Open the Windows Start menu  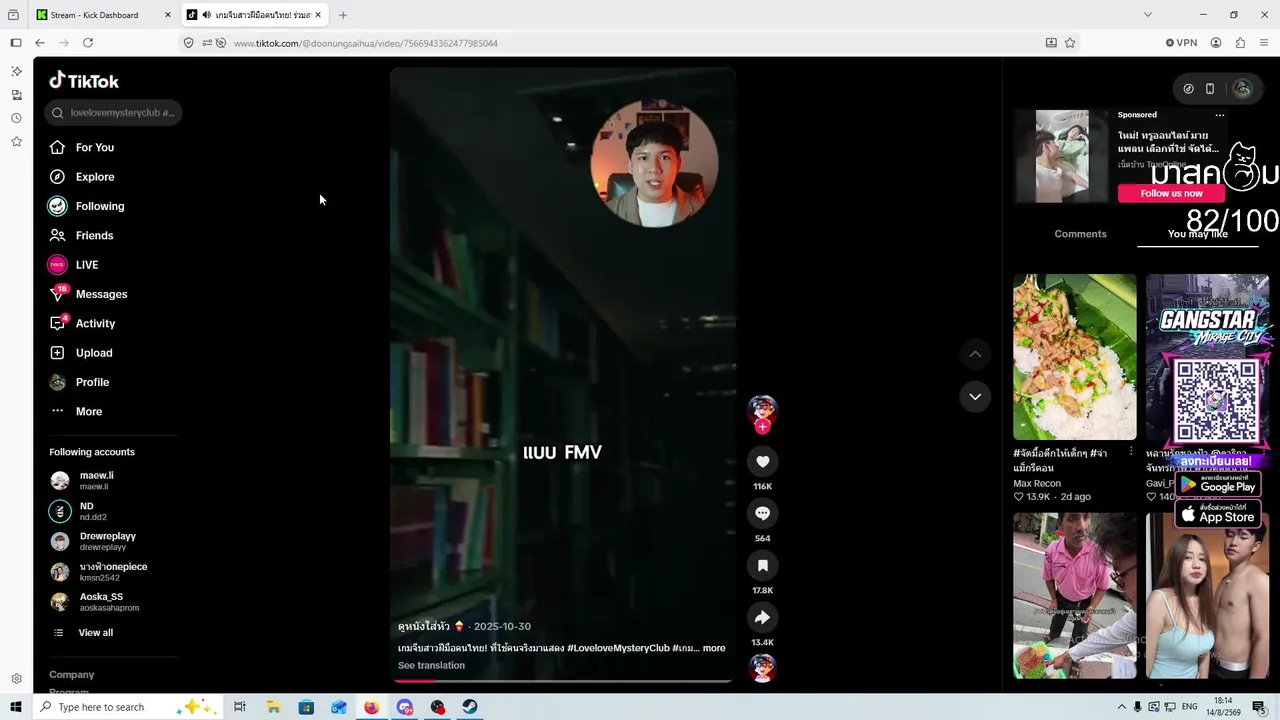15,707
